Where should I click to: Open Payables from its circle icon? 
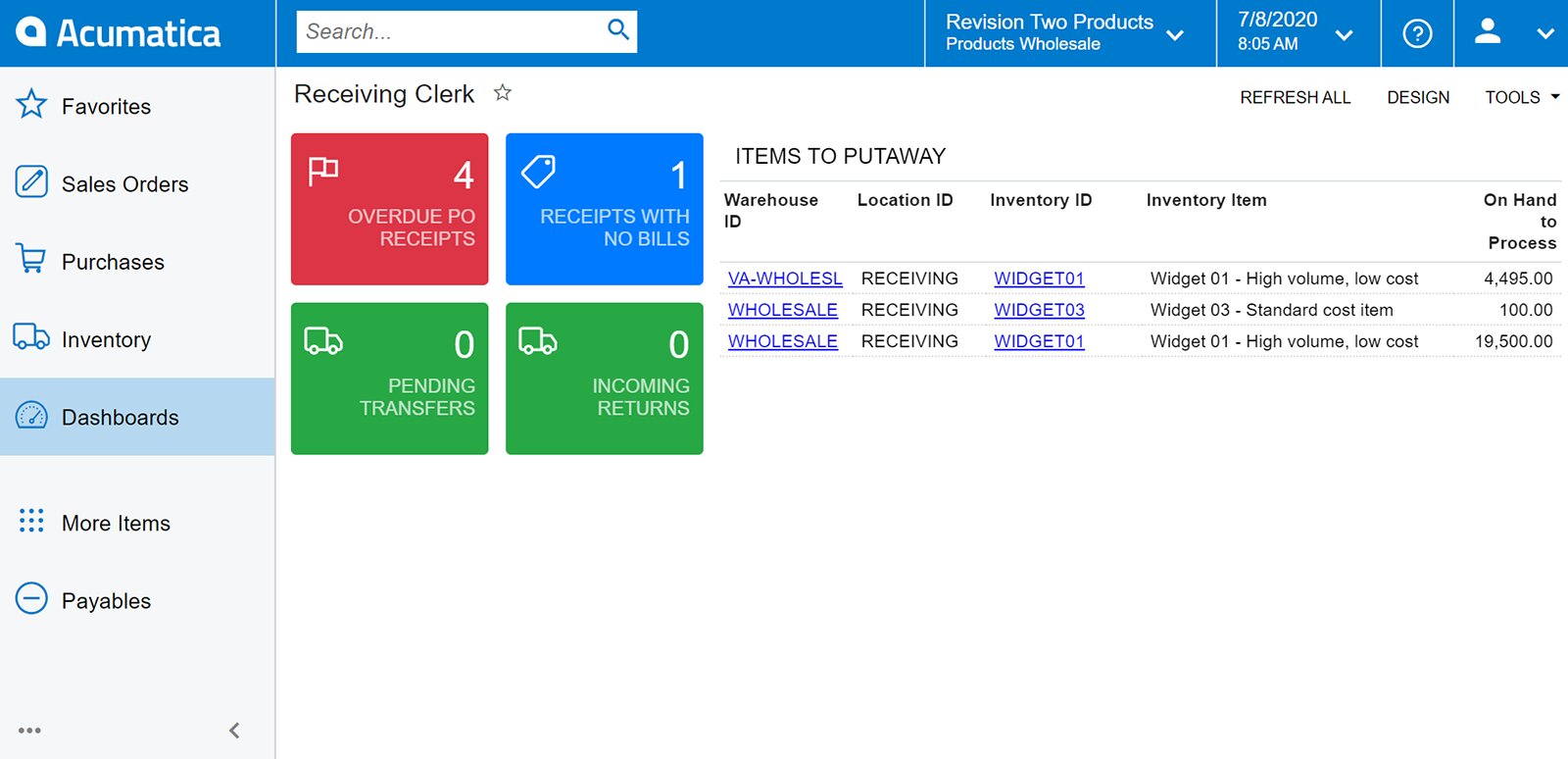point(31,598)
